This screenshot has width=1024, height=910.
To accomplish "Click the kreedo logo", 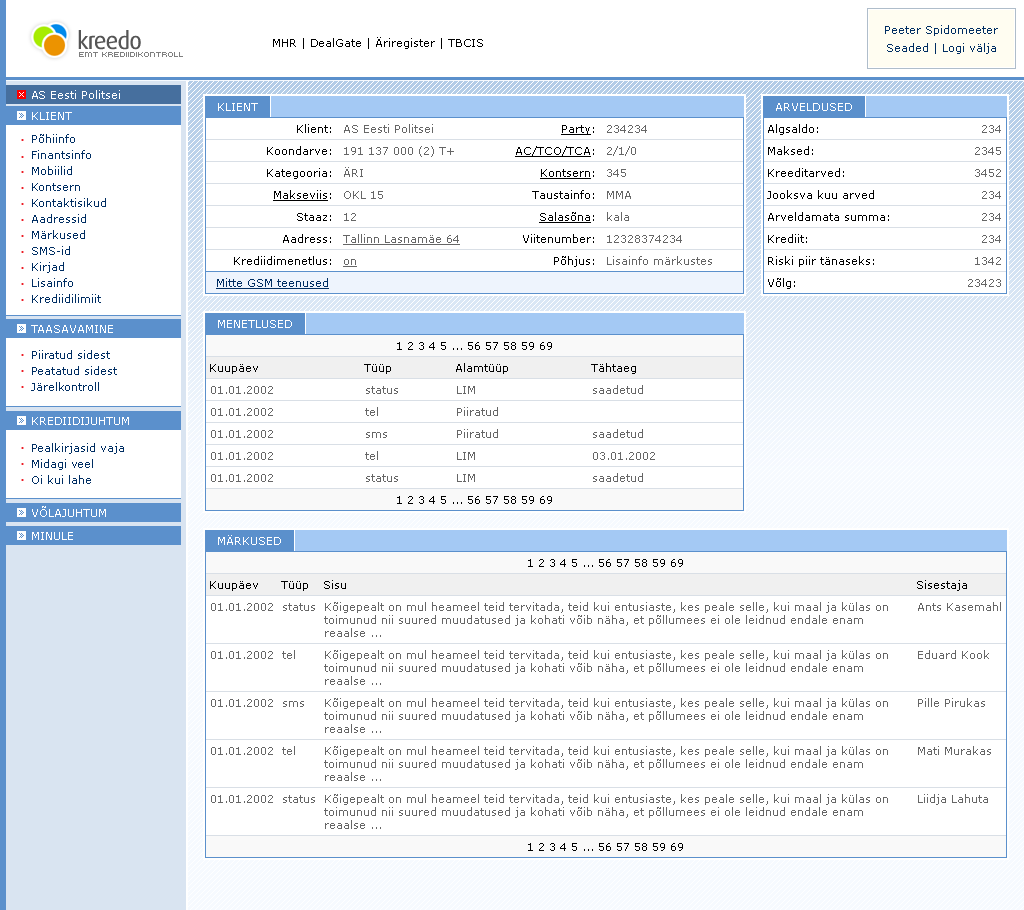I will [108, 41].
